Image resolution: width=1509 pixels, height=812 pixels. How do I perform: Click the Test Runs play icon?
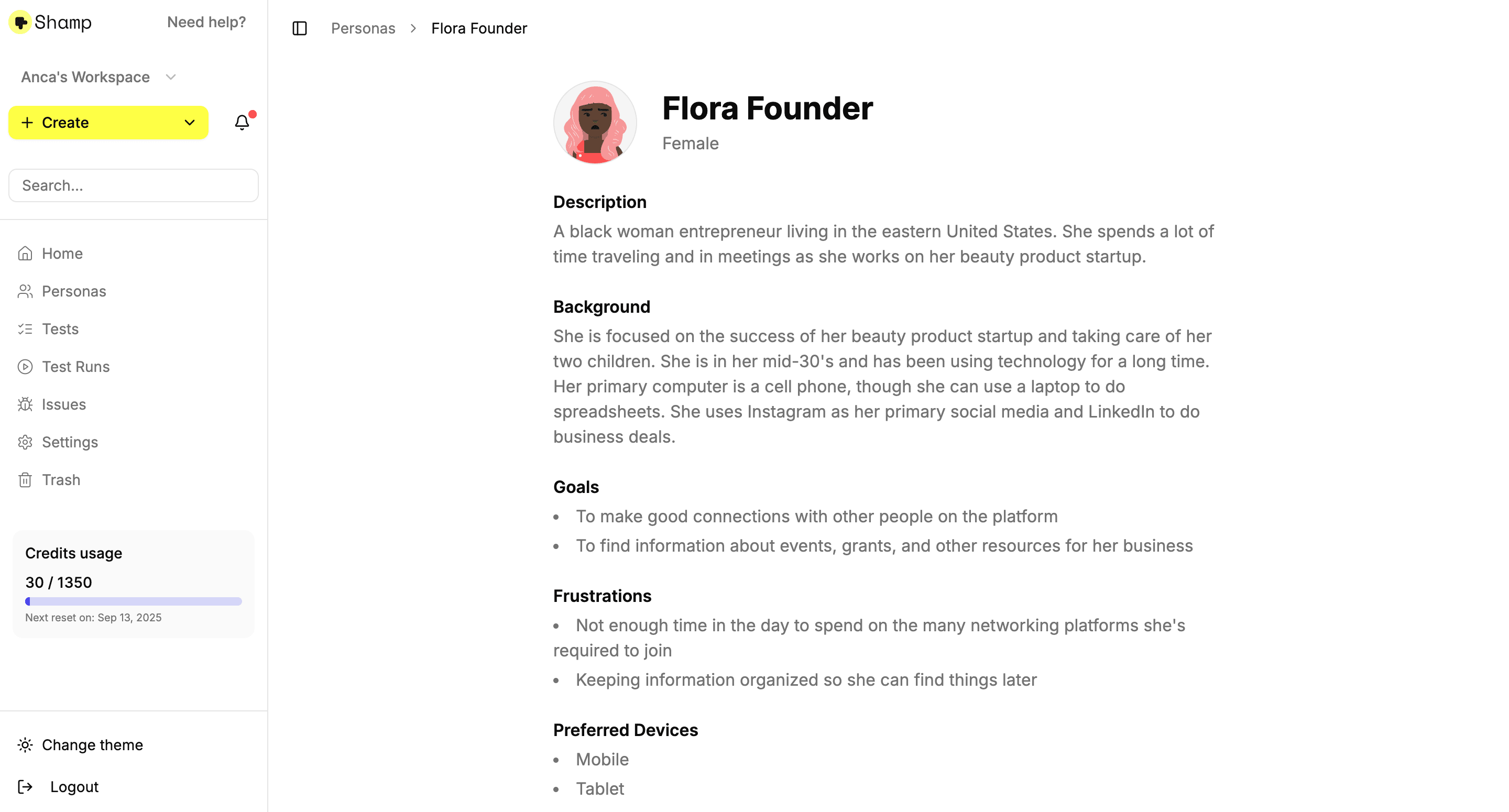[25, 367]
